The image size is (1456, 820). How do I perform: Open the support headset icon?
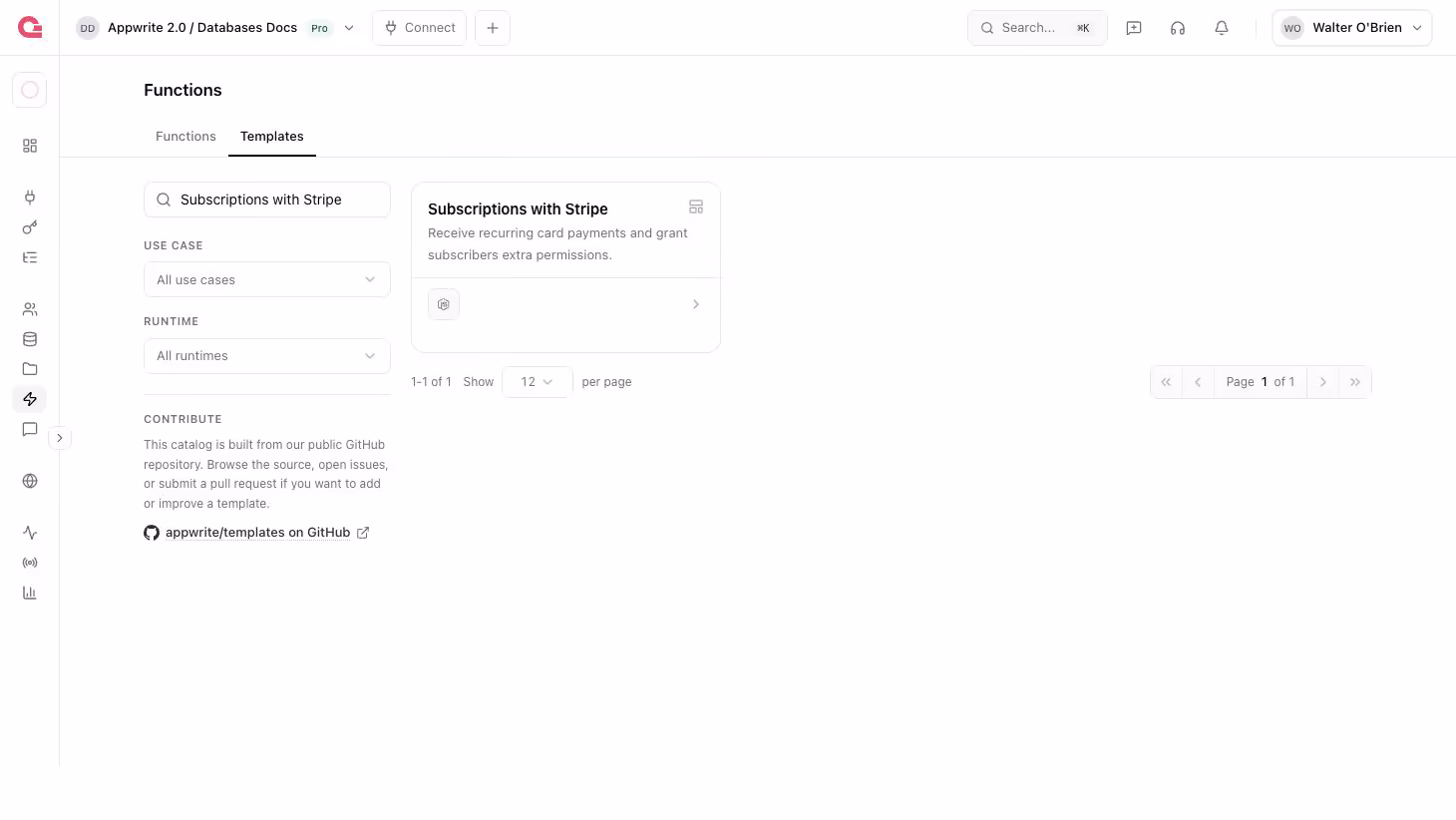pyautogui.click(x=1178, y=28)
